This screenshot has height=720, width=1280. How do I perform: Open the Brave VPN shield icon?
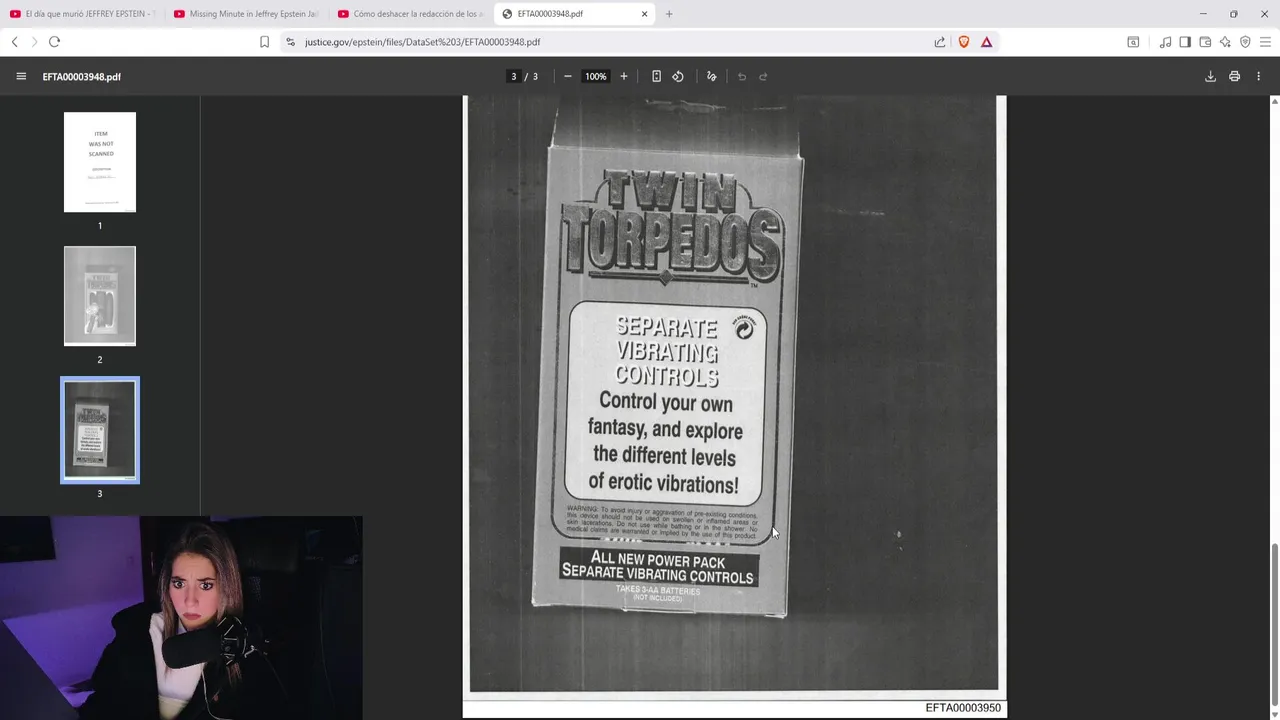1245,42
